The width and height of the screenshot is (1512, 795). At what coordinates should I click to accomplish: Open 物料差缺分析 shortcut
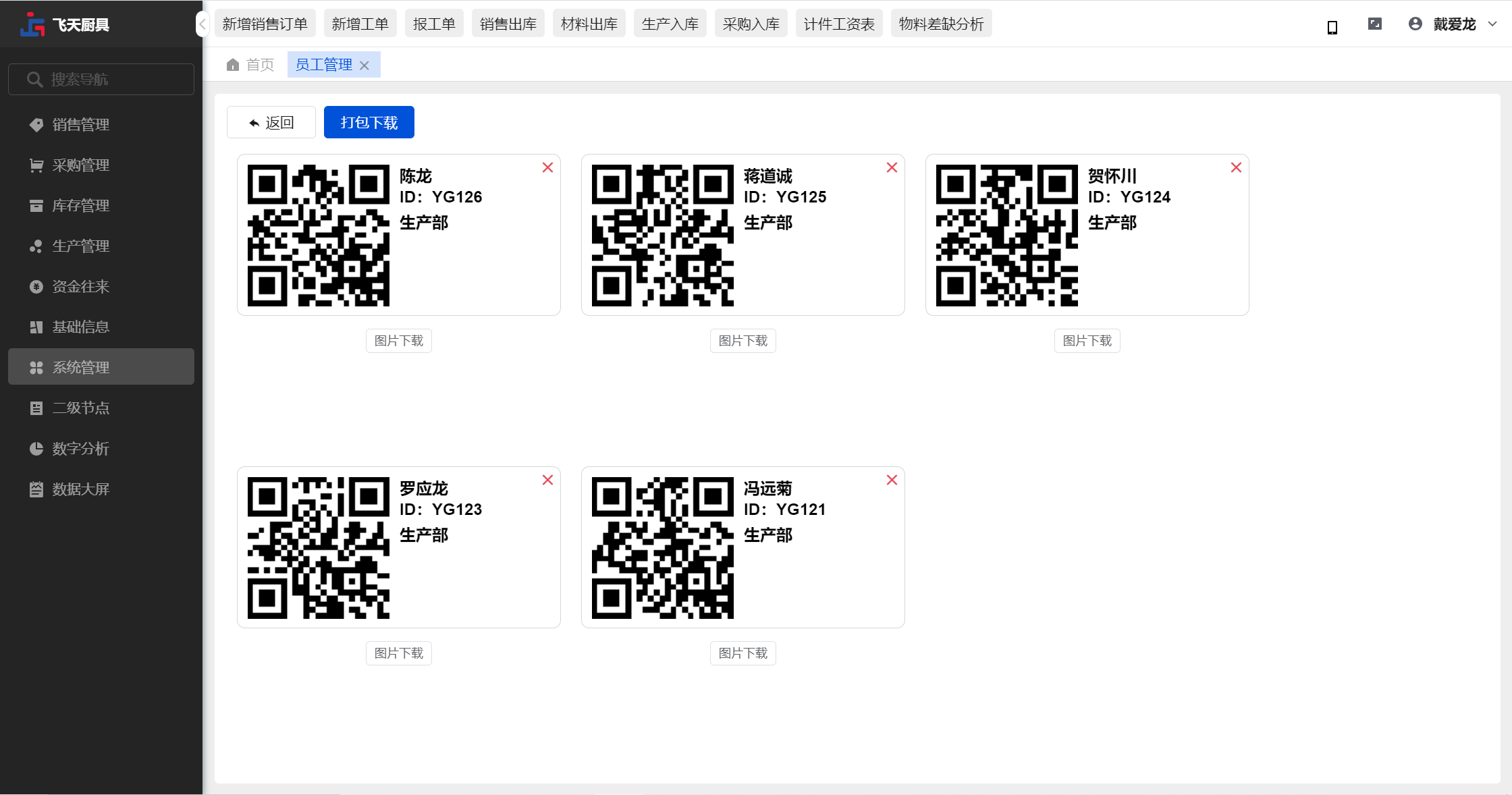(x=942, y=24)
